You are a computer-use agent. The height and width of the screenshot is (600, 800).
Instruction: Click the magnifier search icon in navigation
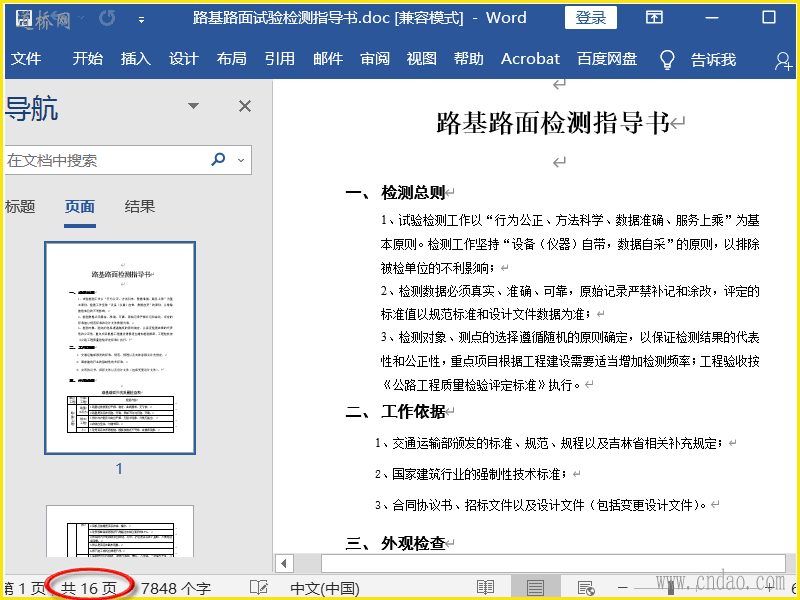[218, 159]
